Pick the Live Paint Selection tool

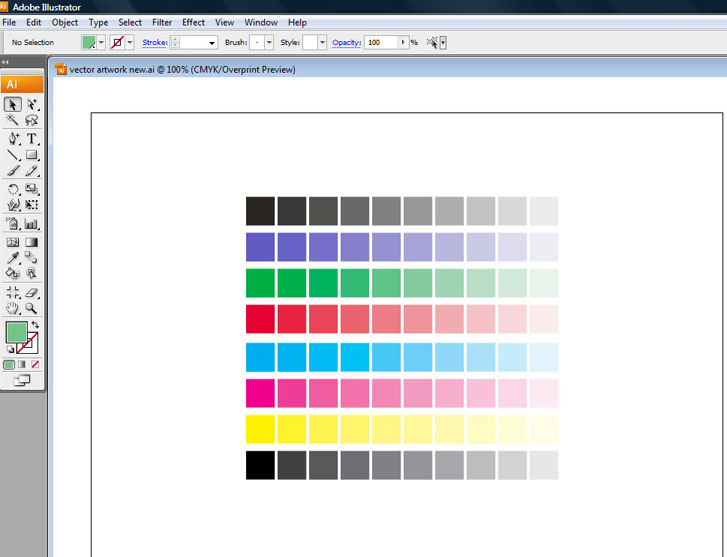pos(32,273)
